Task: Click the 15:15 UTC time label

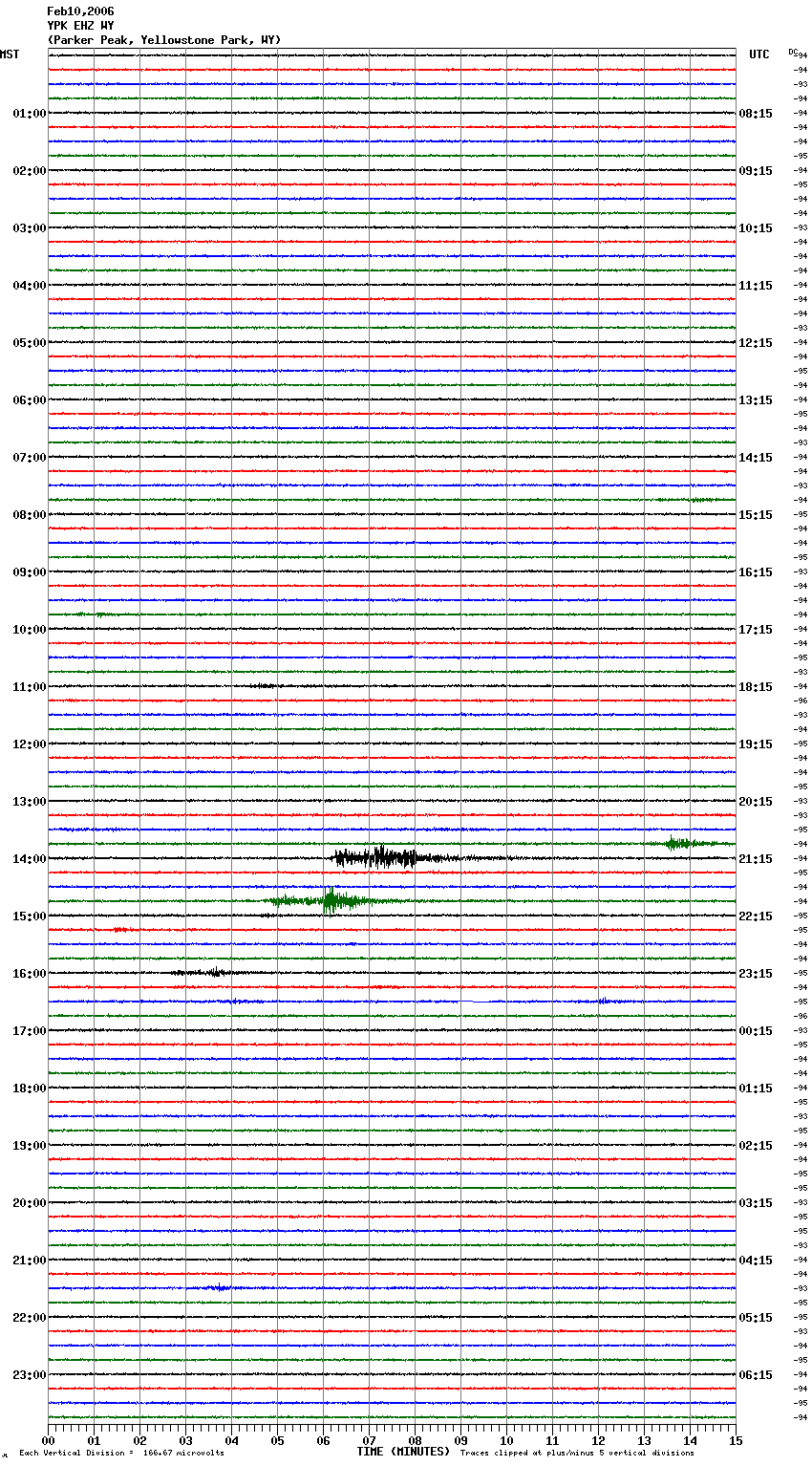Action: (756, 515)
